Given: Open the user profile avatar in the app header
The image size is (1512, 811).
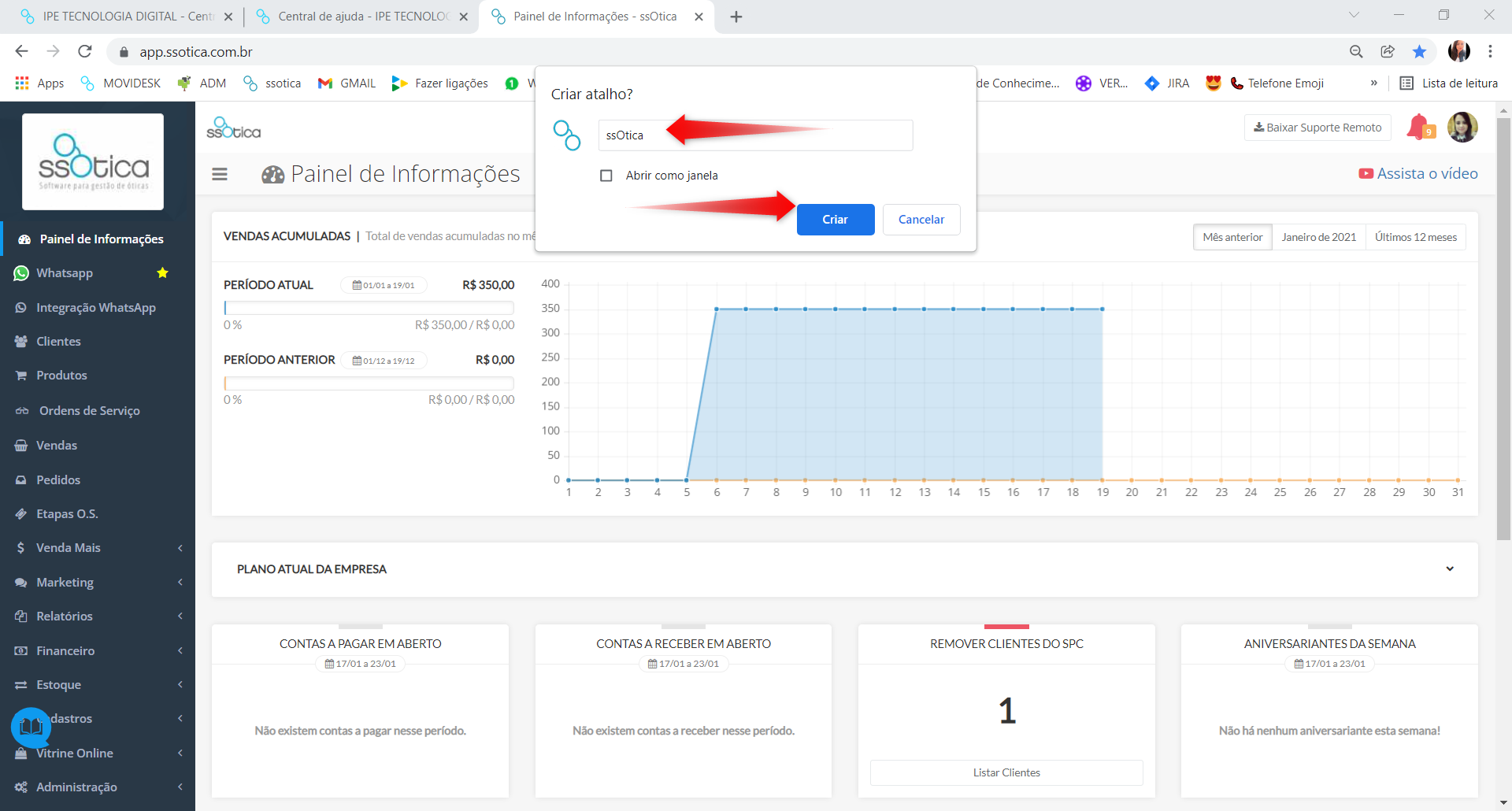Looking at the screenshot, I should coord(1462,127).
